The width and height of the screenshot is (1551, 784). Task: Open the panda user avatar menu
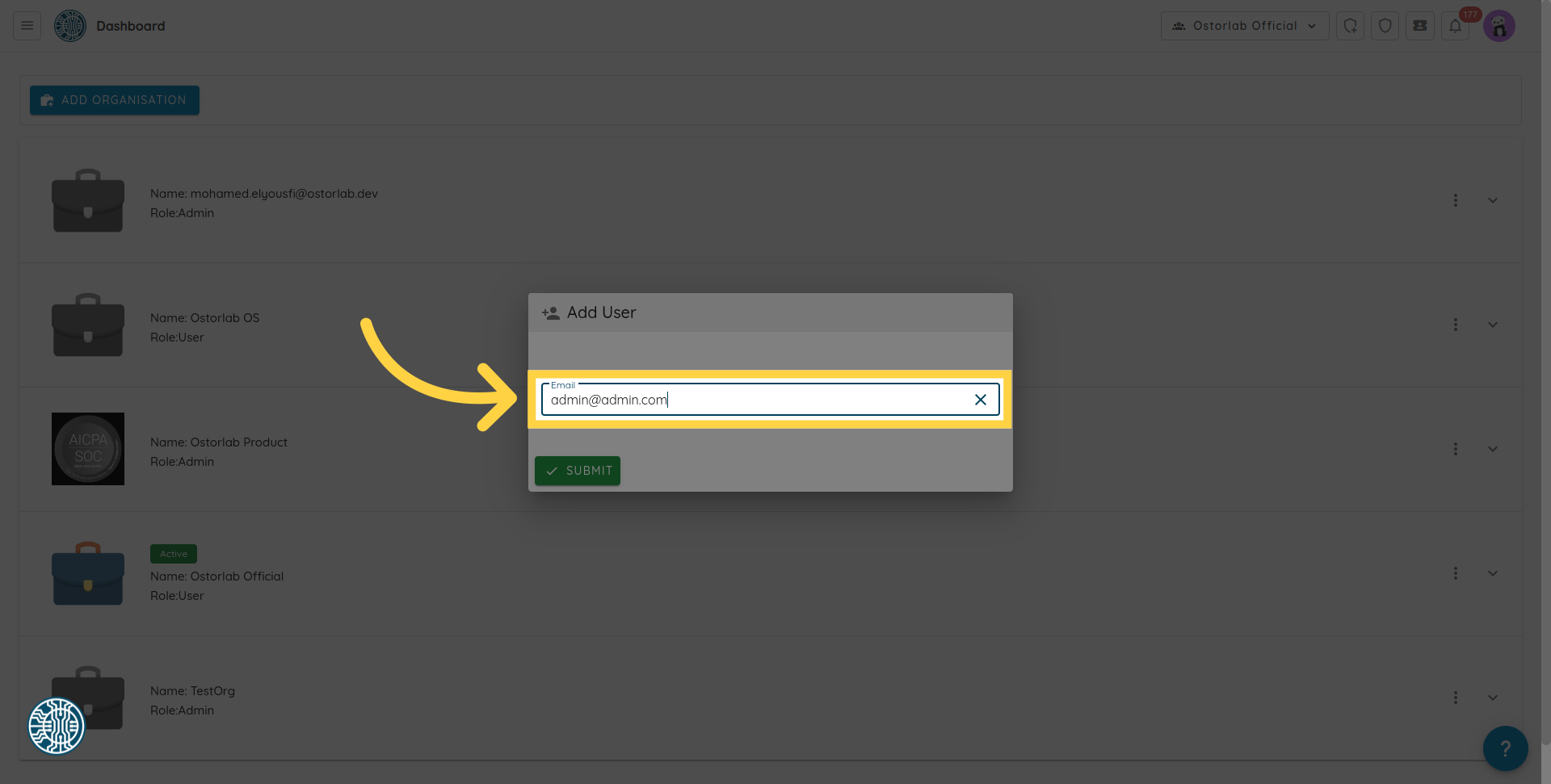point(1498,26)
